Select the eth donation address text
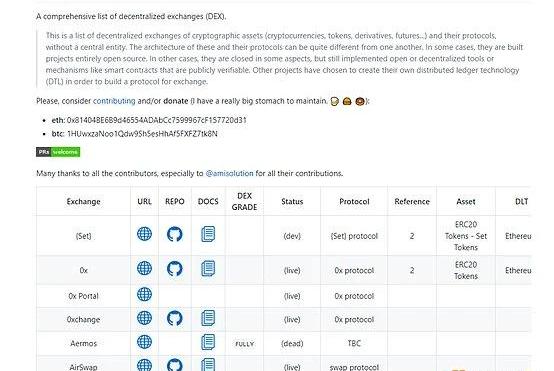 click(x=157, y=120)
